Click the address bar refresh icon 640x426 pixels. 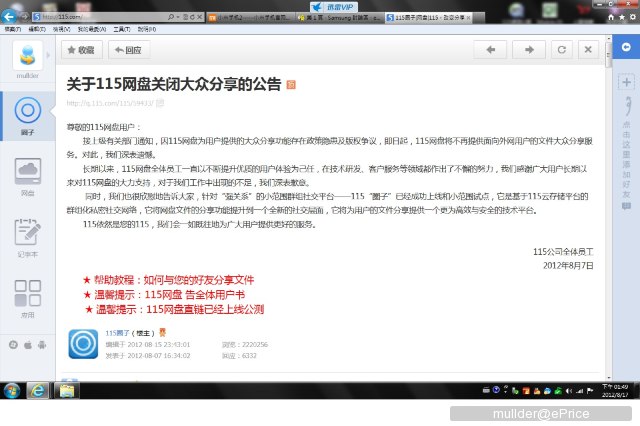click(192, 17)
